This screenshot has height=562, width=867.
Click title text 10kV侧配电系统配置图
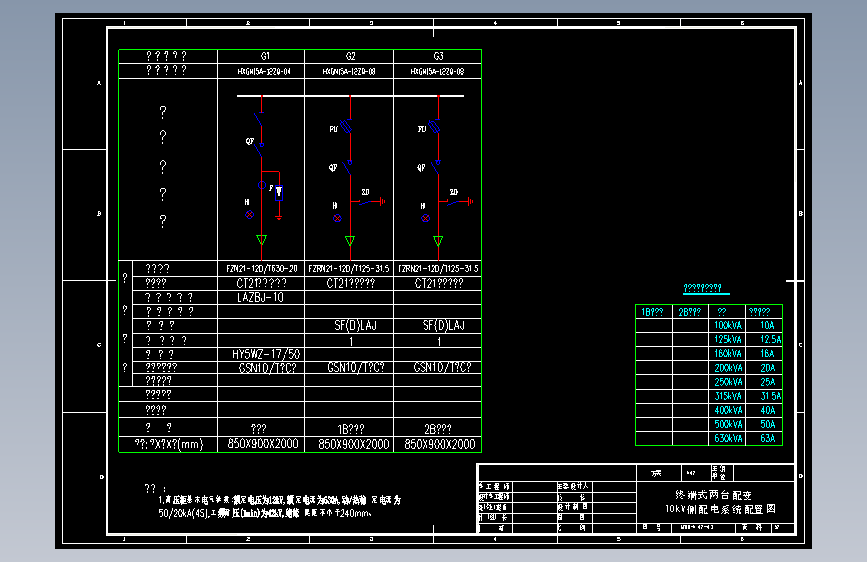click(720, 509)
